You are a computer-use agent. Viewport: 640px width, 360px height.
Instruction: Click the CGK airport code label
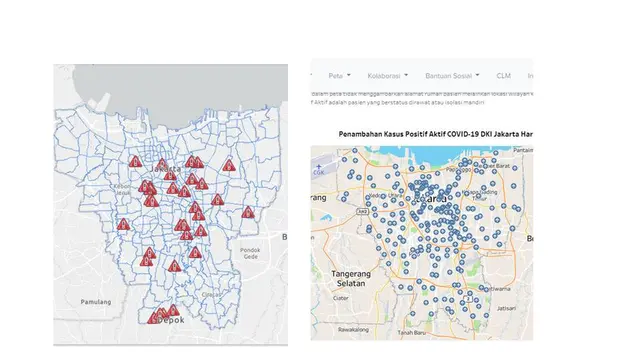318,173
